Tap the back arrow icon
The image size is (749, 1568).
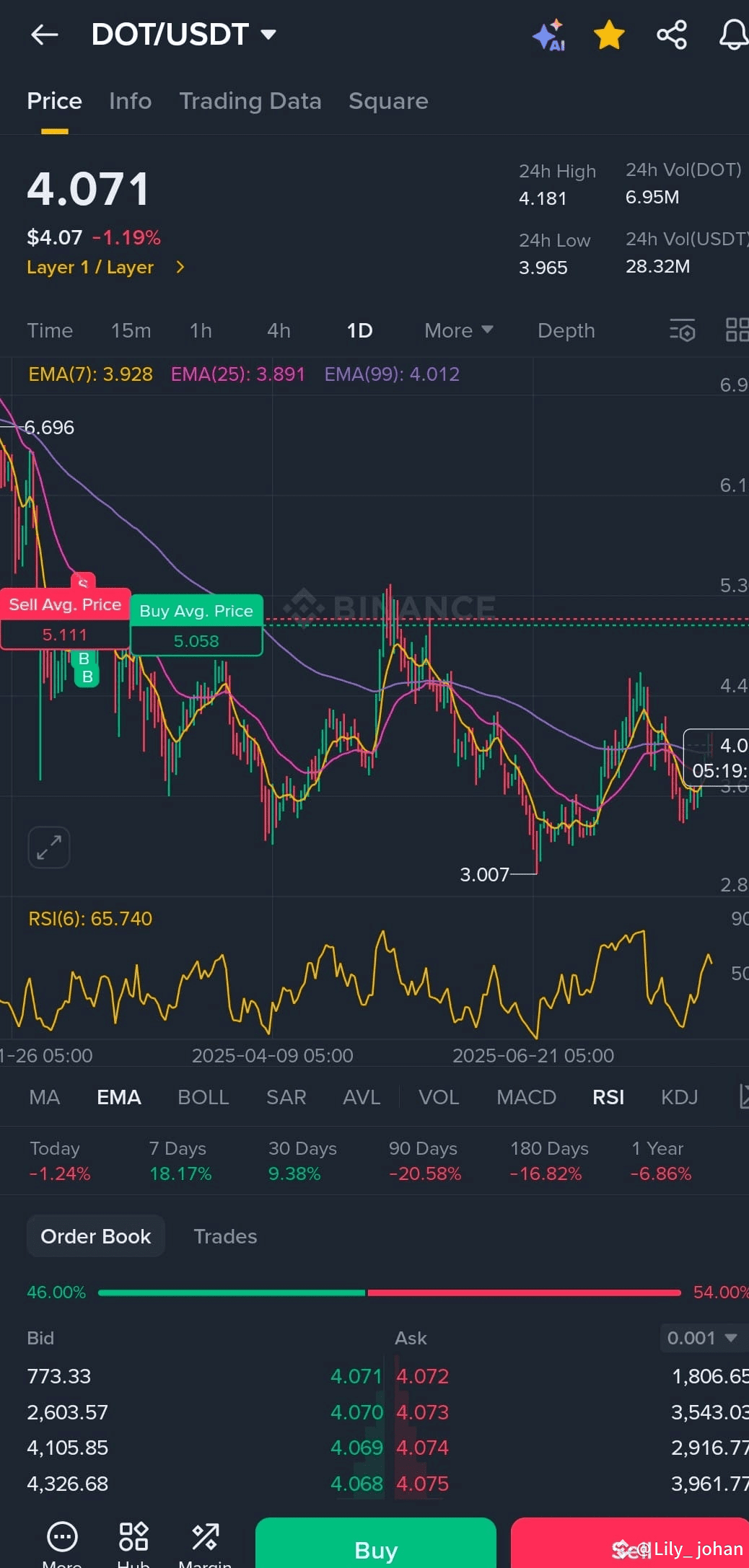pyautogui.click(x=44, y=35)
